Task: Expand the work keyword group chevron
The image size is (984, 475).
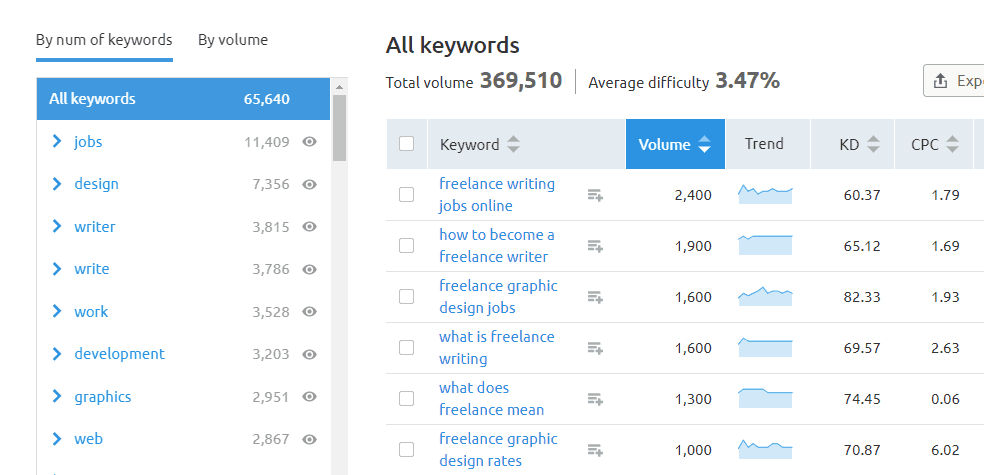Action: (x=57, y=311)
